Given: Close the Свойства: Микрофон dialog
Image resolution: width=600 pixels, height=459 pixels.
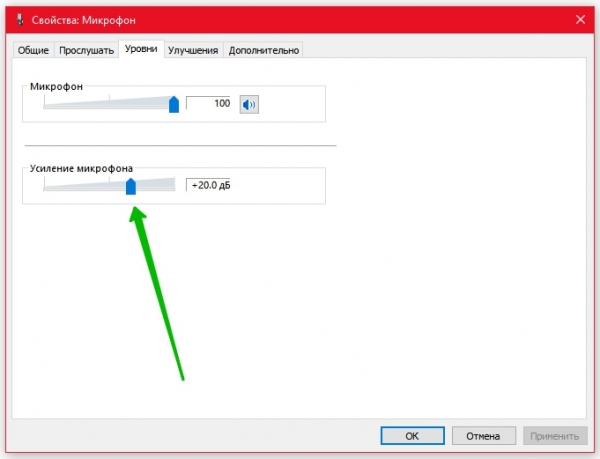Looking at the screenshot, I should pos(580,20).
